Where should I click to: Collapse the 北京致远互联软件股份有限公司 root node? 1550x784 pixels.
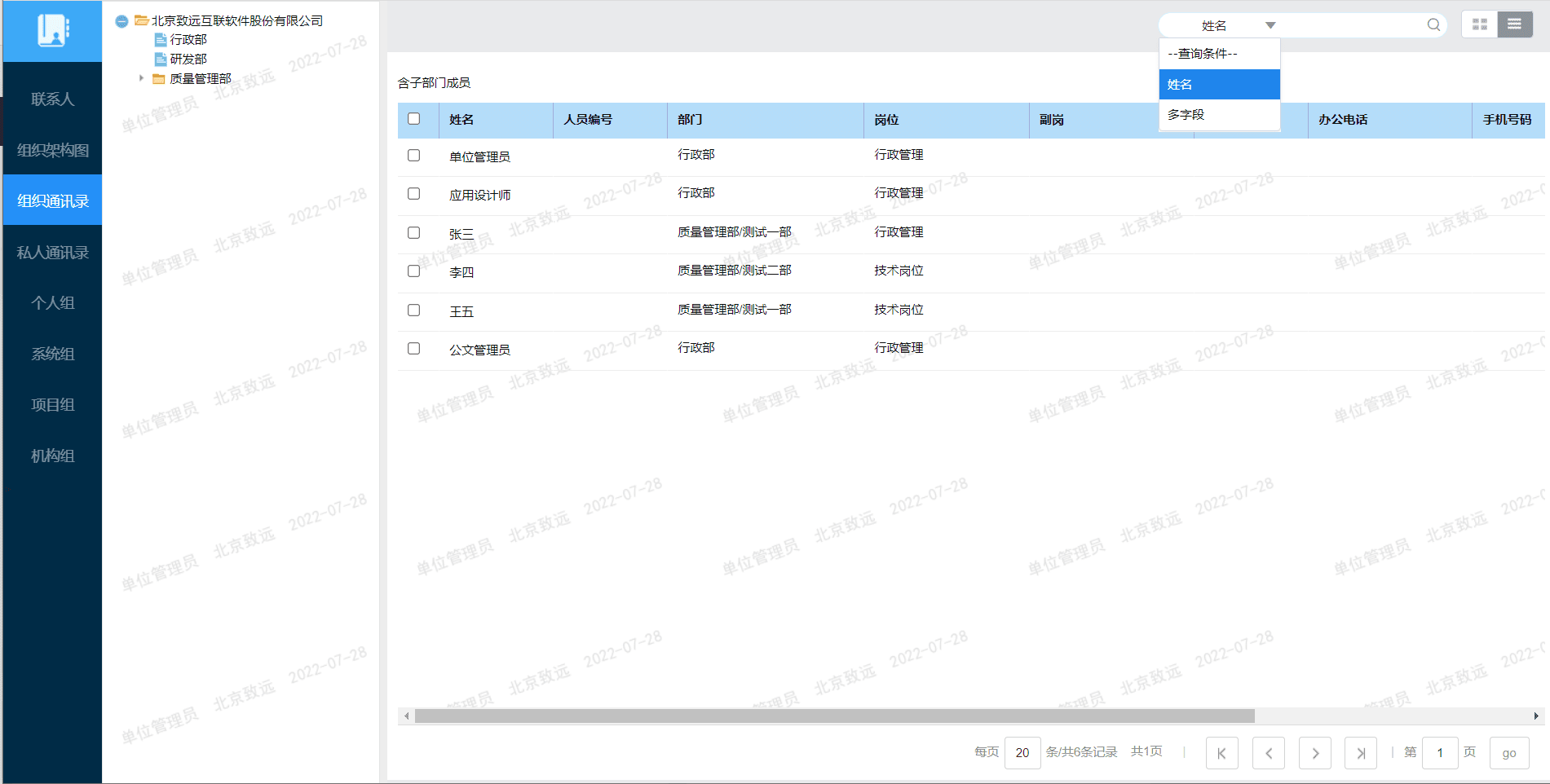[121, 21]
